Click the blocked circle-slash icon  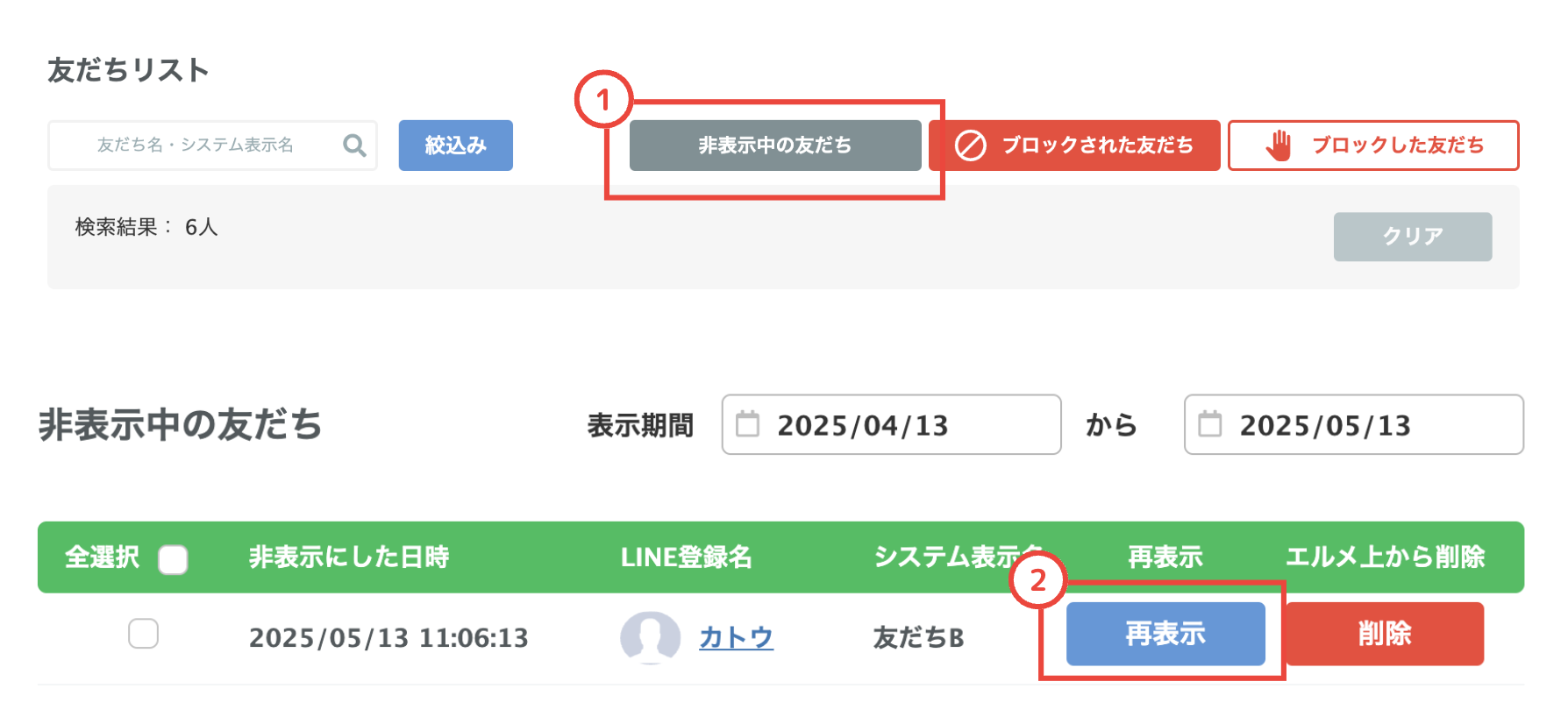(x=971, y=146)
